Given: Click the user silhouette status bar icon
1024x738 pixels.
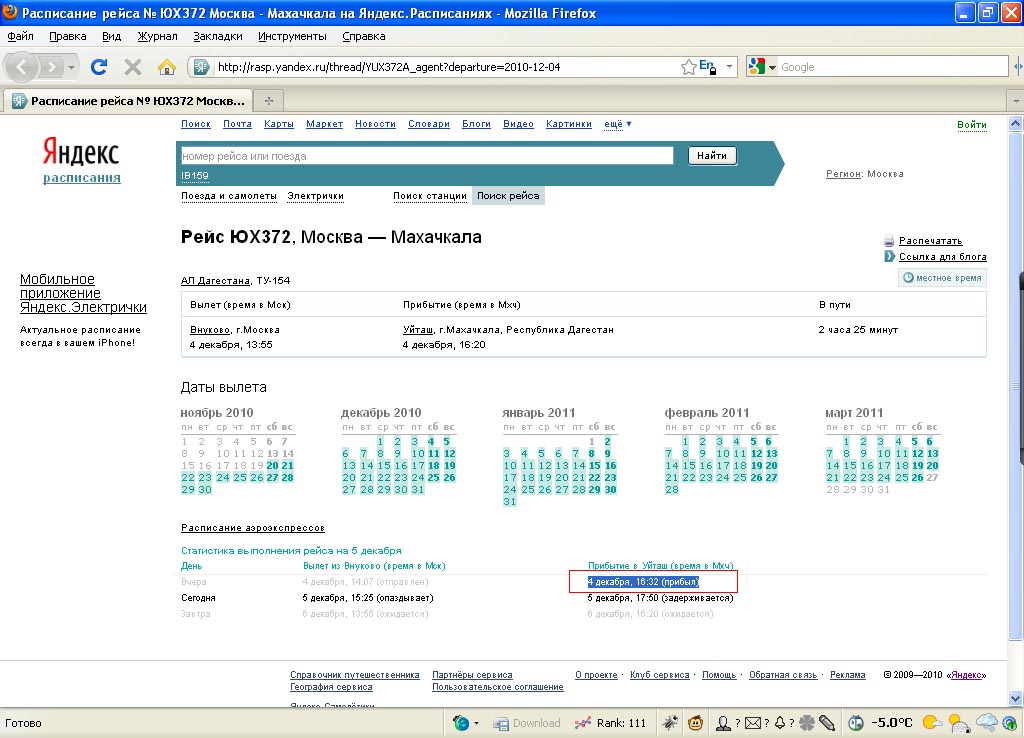Looking at the screenshot, I should (724, 723).
